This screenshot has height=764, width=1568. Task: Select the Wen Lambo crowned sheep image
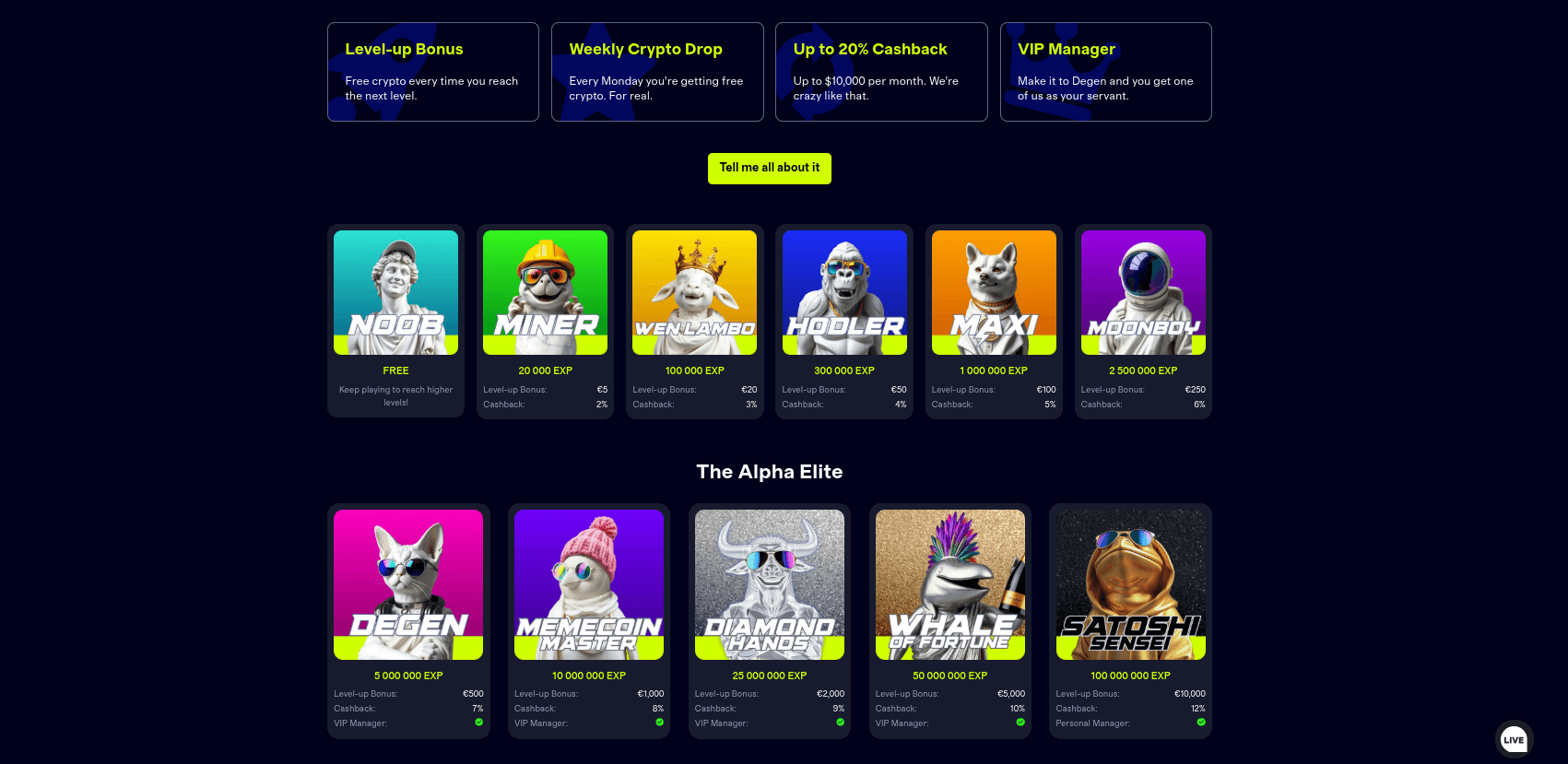point(694,292)
